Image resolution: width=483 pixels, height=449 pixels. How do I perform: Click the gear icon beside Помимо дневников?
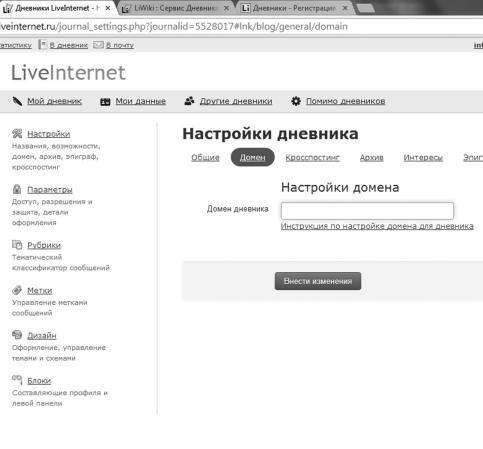click(296, 101)
